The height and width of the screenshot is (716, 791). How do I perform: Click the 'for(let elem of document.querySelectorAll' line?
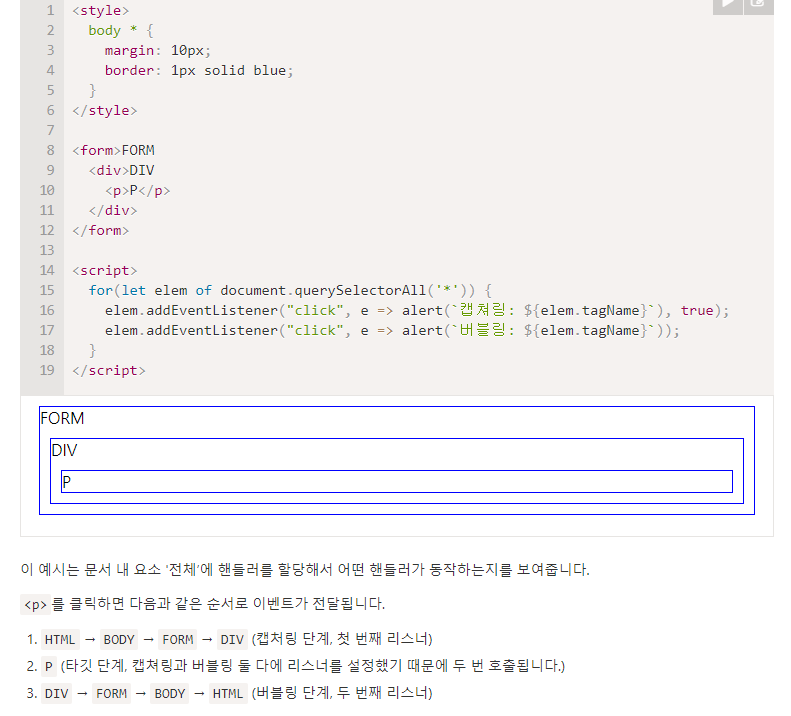(290, 291)
